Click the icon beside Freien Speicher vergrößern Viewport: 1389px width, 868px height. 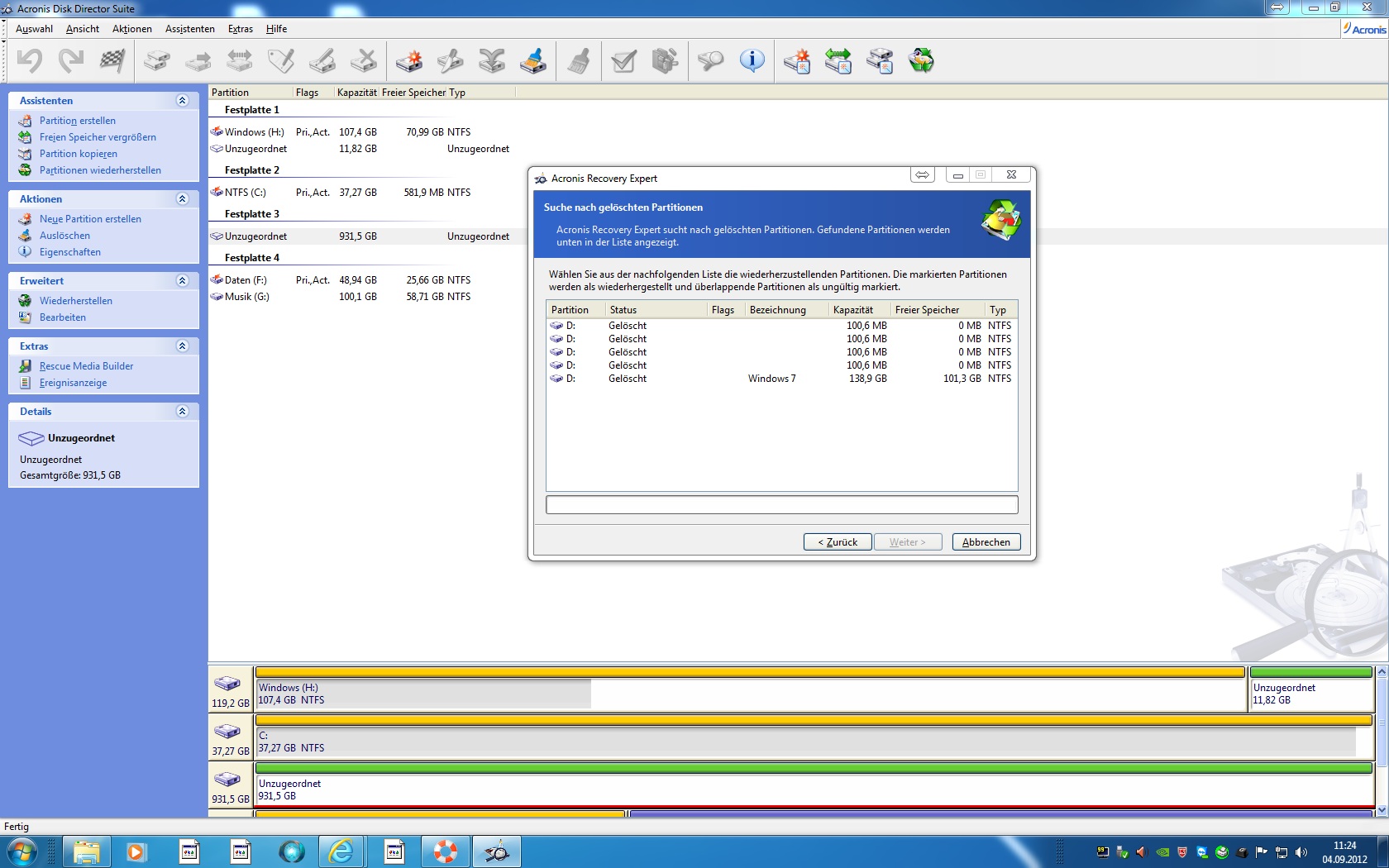point(26,137)
